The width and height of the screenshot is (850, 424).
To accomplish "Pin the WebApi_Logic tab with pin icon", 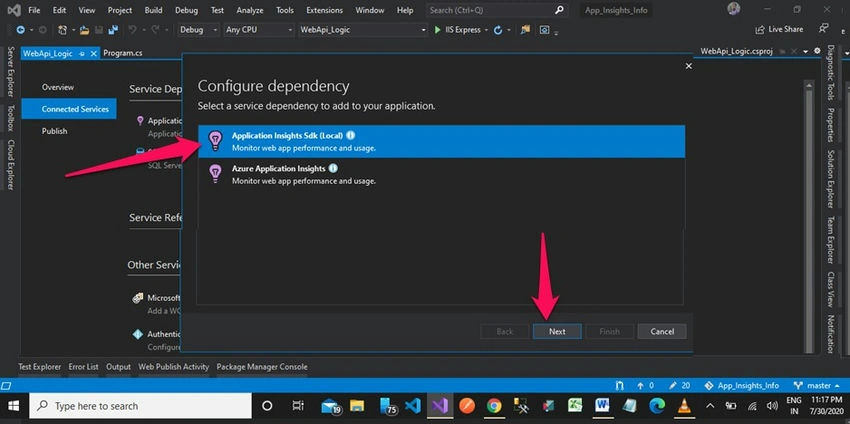I will (x=82, y=54).
